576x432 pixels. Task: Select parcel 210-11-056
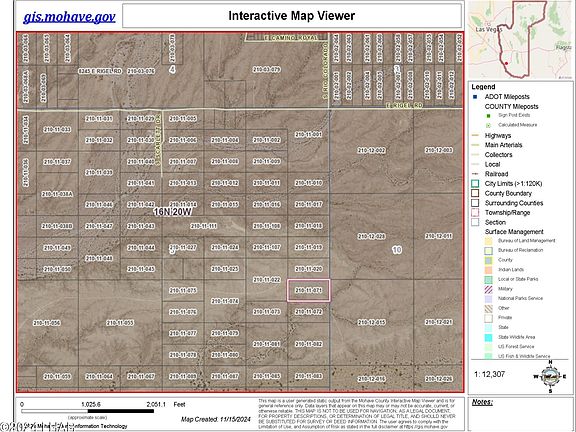(x=47, y=323)
